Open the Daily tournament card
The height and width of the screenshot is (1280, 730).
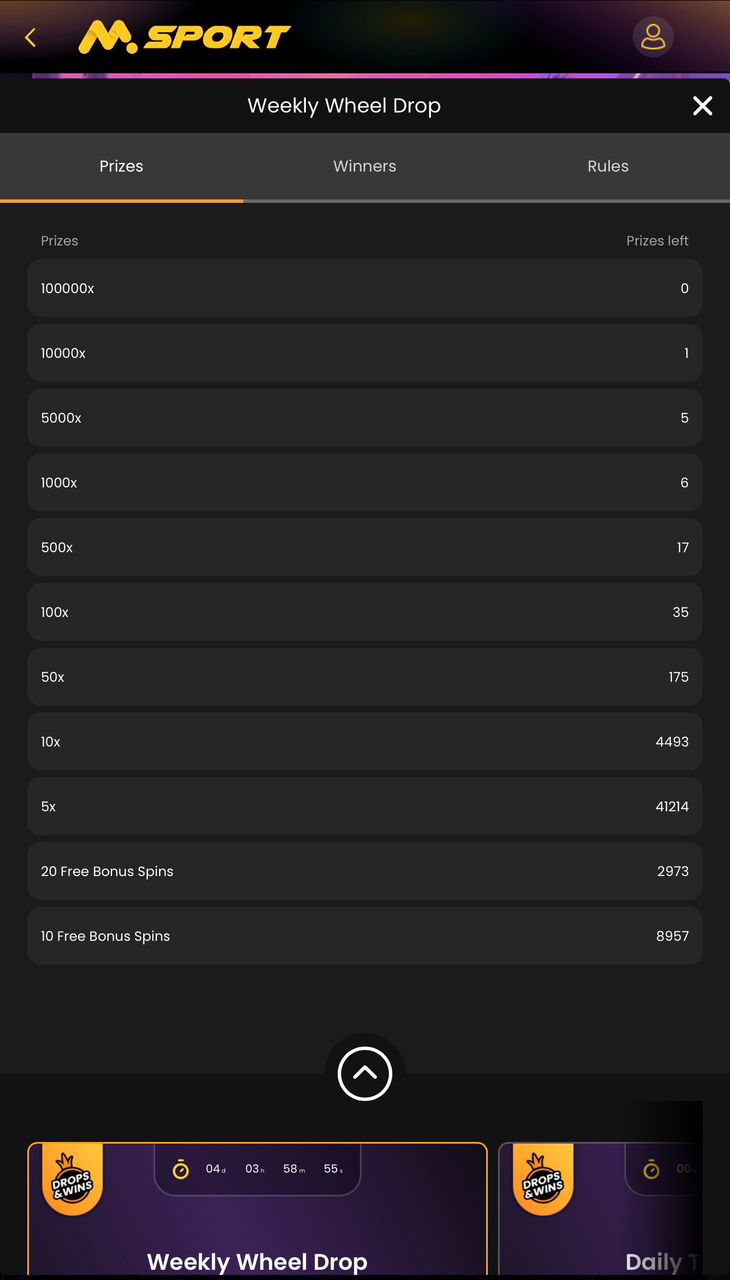(x=600, y=1210)
